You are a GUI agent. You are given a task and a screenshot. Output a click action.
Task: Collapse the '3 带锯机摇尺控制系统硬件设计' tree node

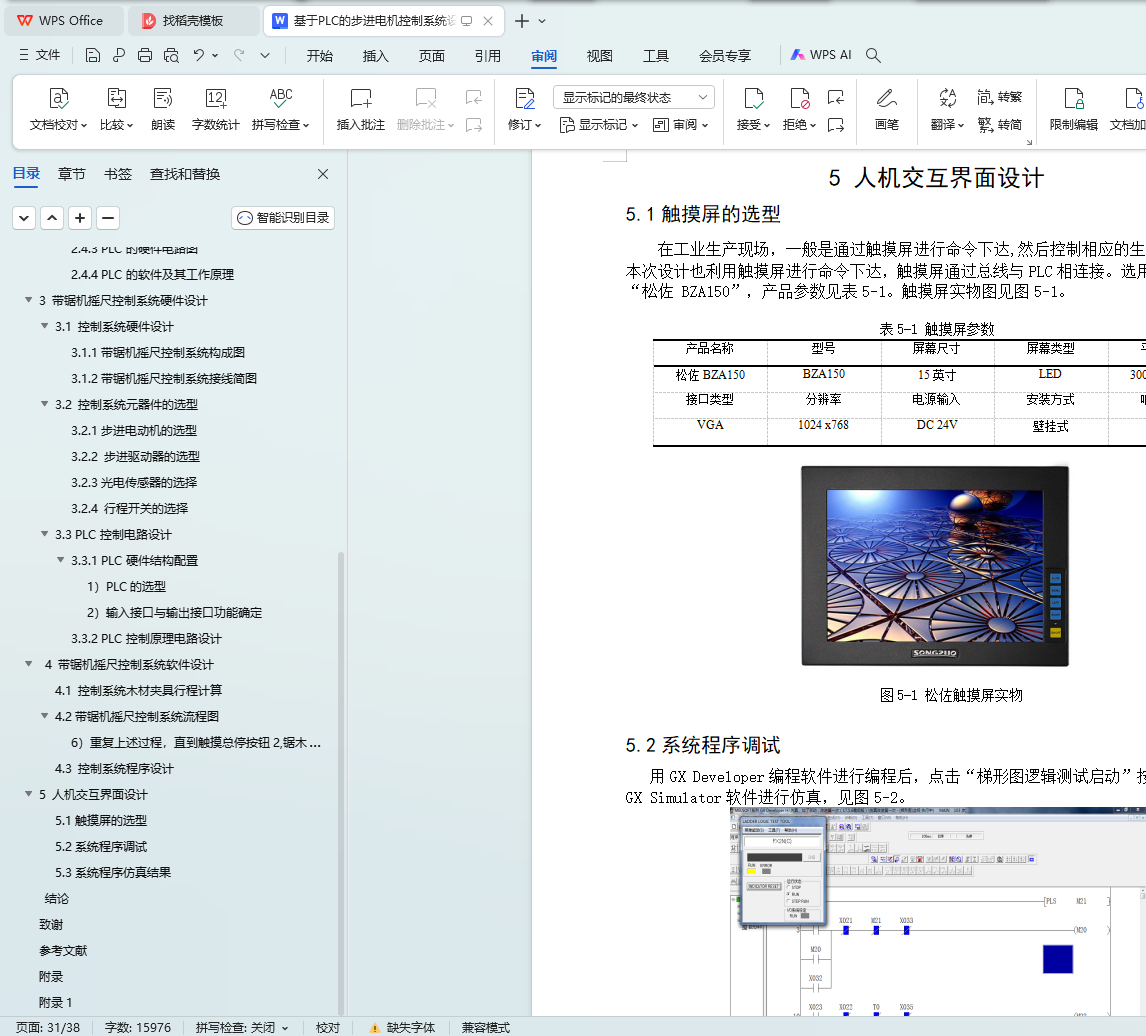29,300
